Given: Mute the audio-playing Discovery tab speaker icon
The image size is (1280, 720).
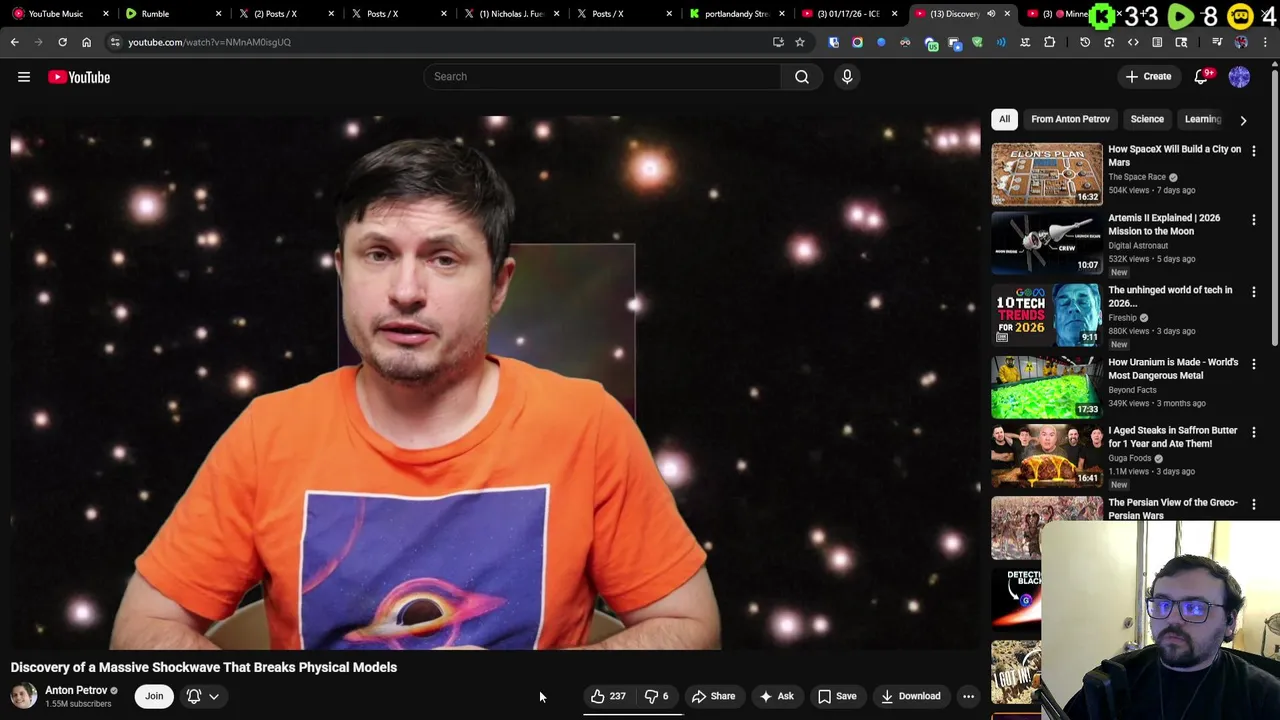Looking at the screenshot, I should pos(991,14).
